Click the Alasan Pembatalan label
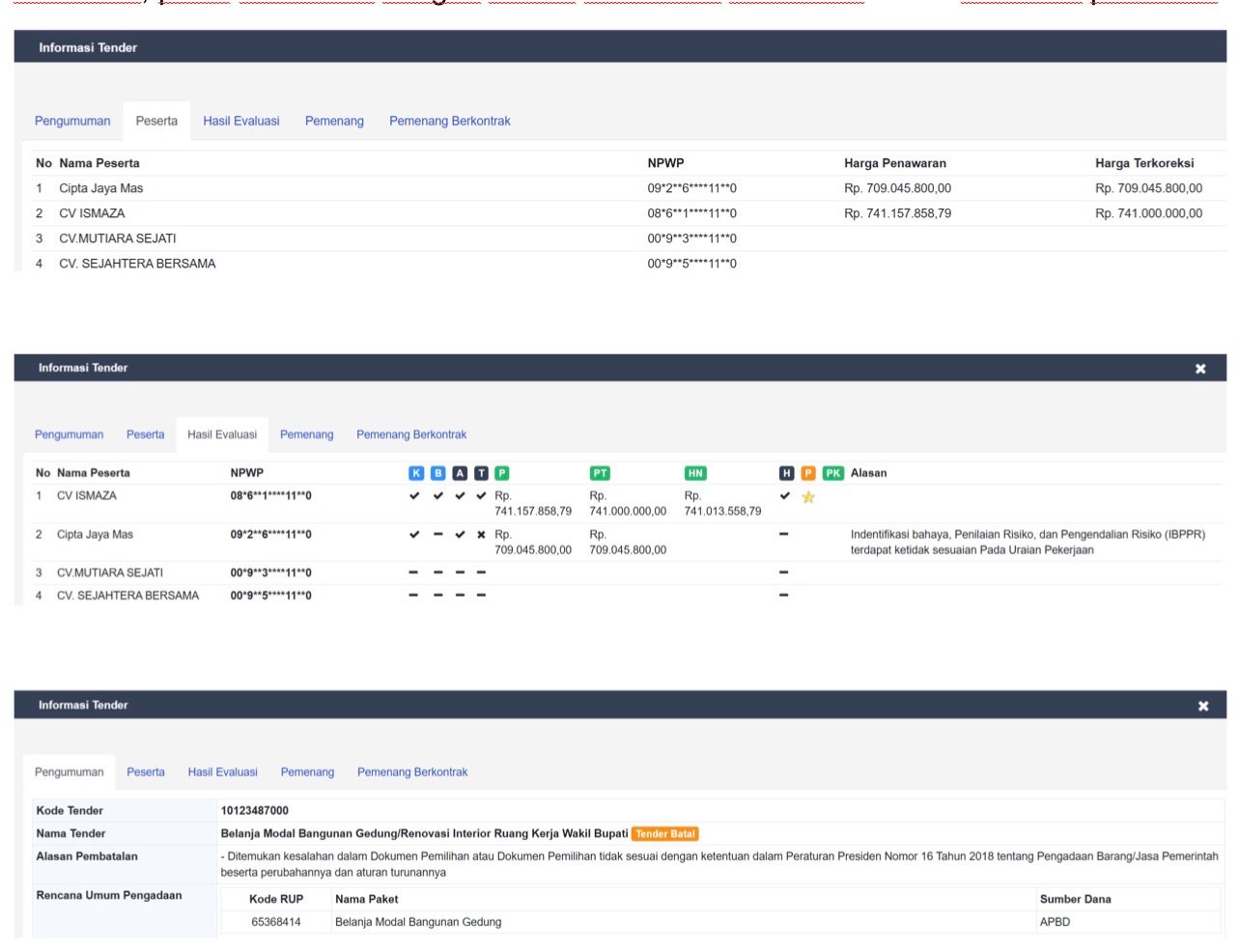This screenshot has width=1240, height=952. pos(87,856)
